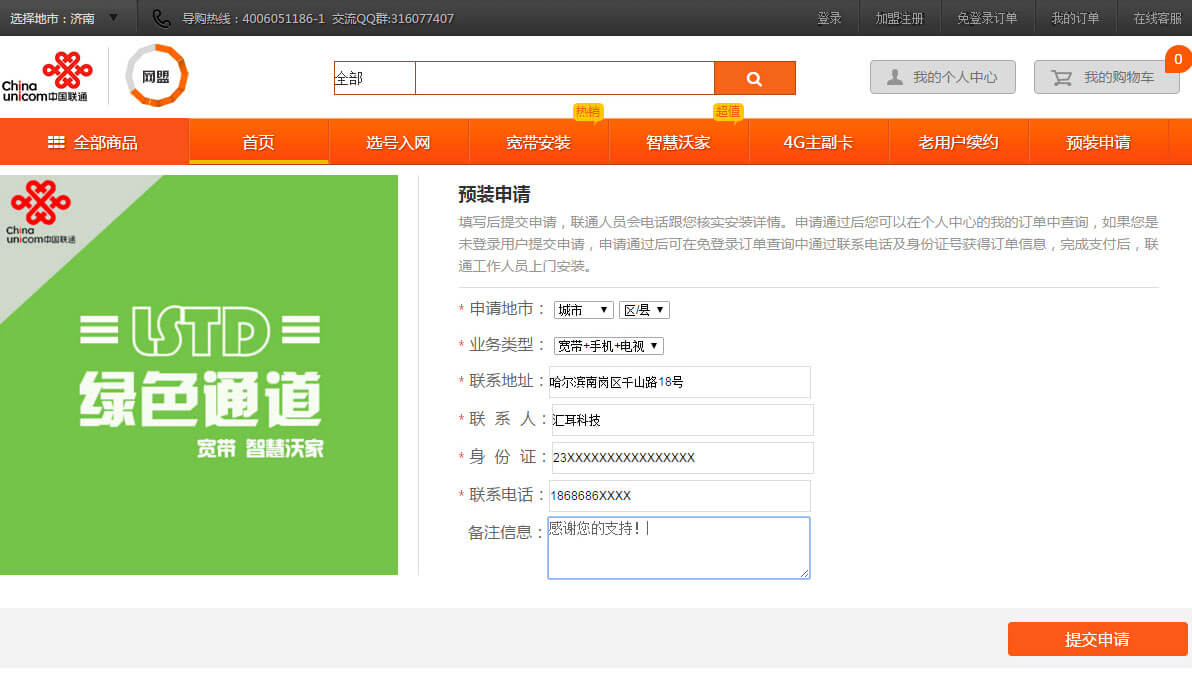The image size is (1192, 676).
Task: Click the 导购热线 hotline number text
Action: coord(253,18)
